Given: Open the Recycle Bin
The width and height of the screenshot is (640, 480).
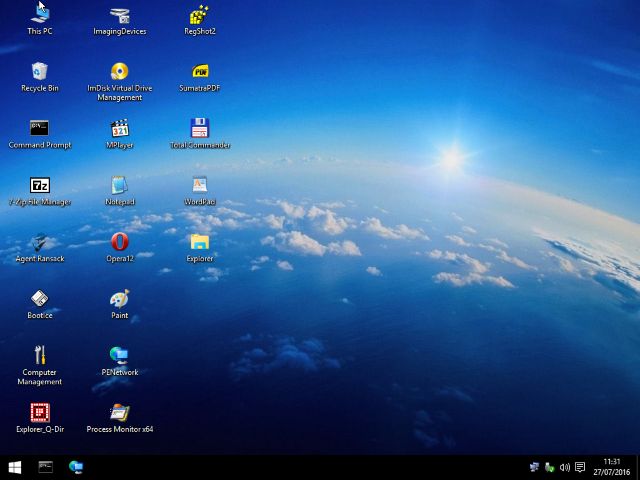Looking at the screenshot, I should click(x=40, y=72).
